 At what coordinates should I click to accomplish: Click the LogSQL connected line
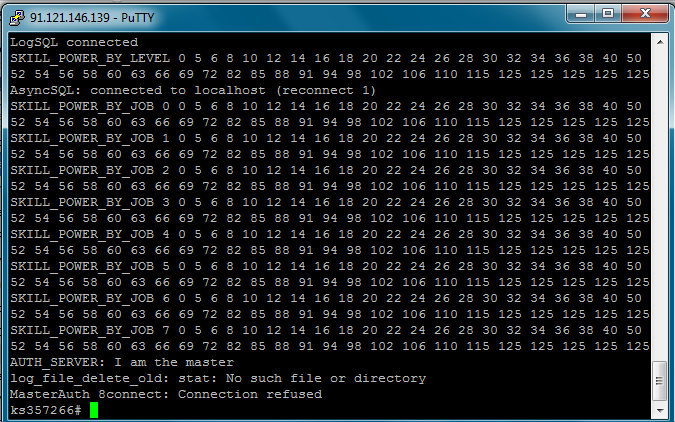point(74,42)
